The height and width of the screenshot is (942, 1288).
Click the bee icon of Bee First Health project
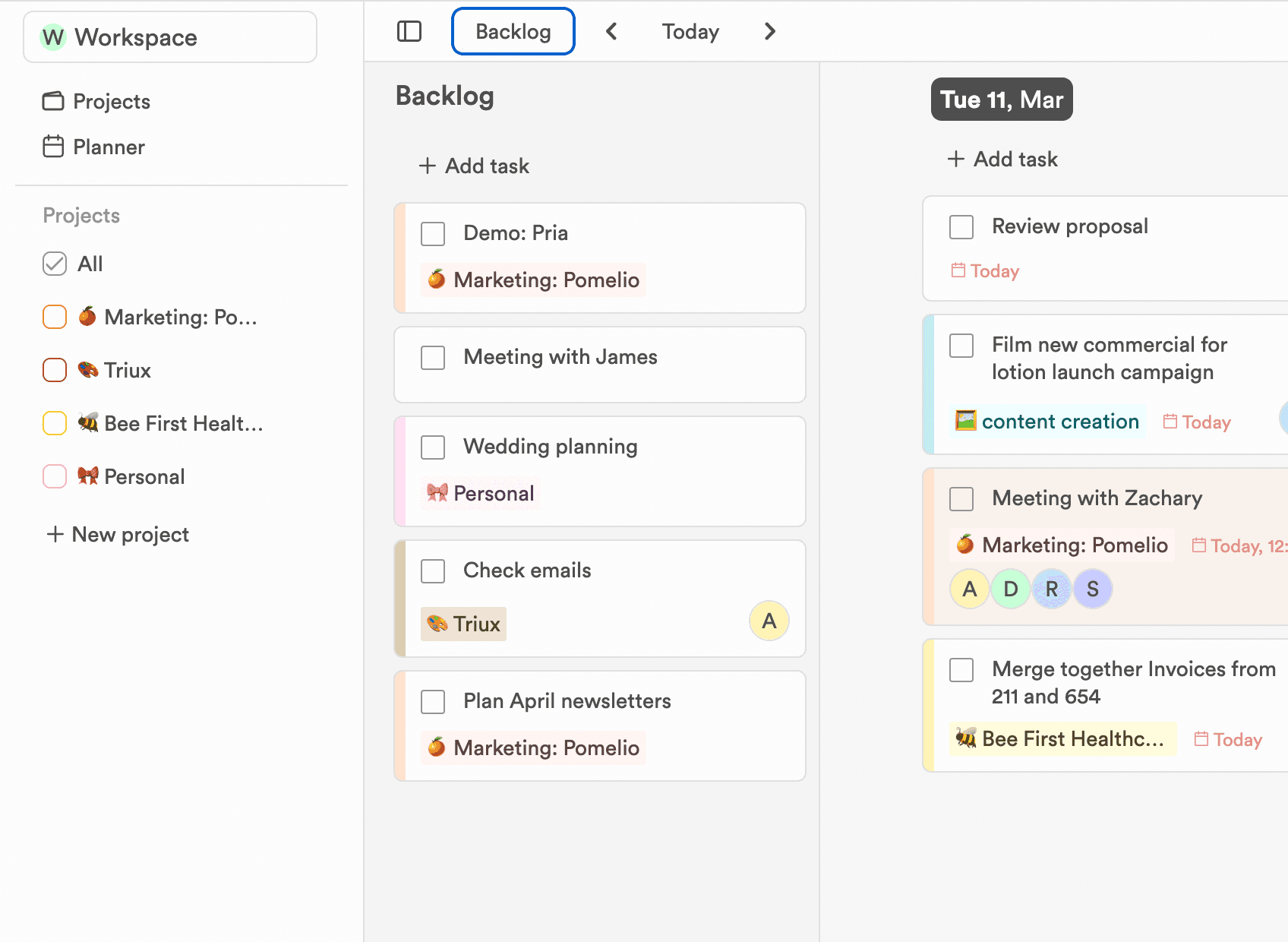[x=88, y=423]
